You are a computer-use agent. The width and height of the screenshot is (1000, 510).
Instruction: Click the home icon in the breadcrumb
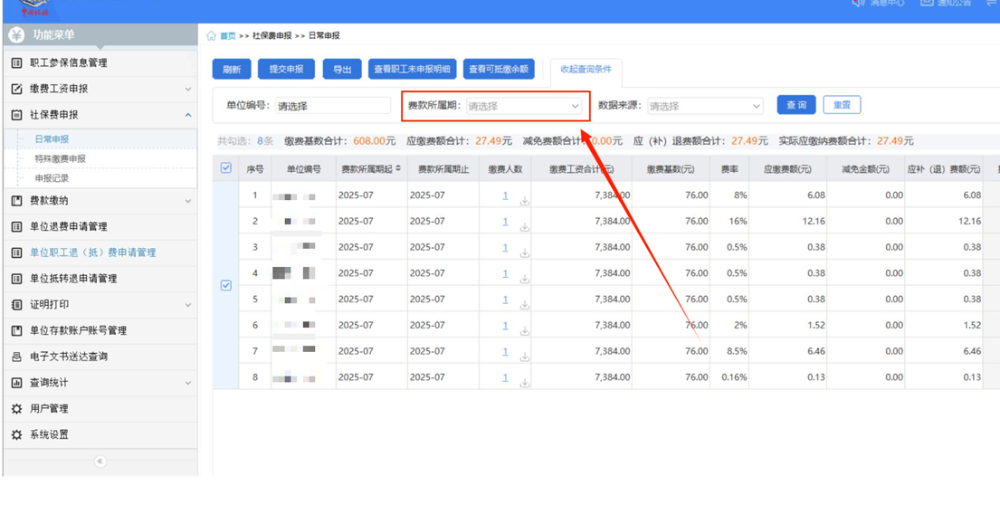click(x=211, y=36)
